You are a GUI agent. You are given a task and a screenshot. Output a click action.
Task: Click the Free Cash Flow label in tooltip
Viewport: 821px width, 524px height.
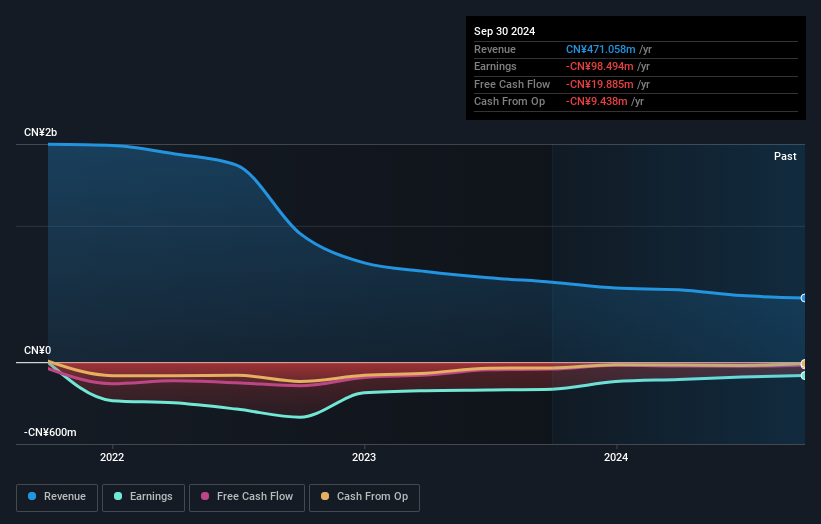[512, 84]
